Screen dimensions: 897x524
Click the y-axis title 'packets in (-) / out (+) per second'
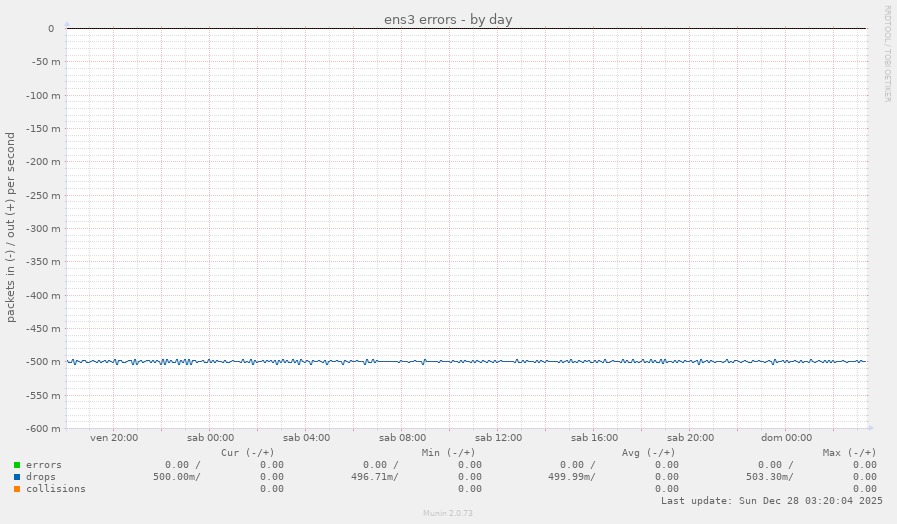(10, 227)
